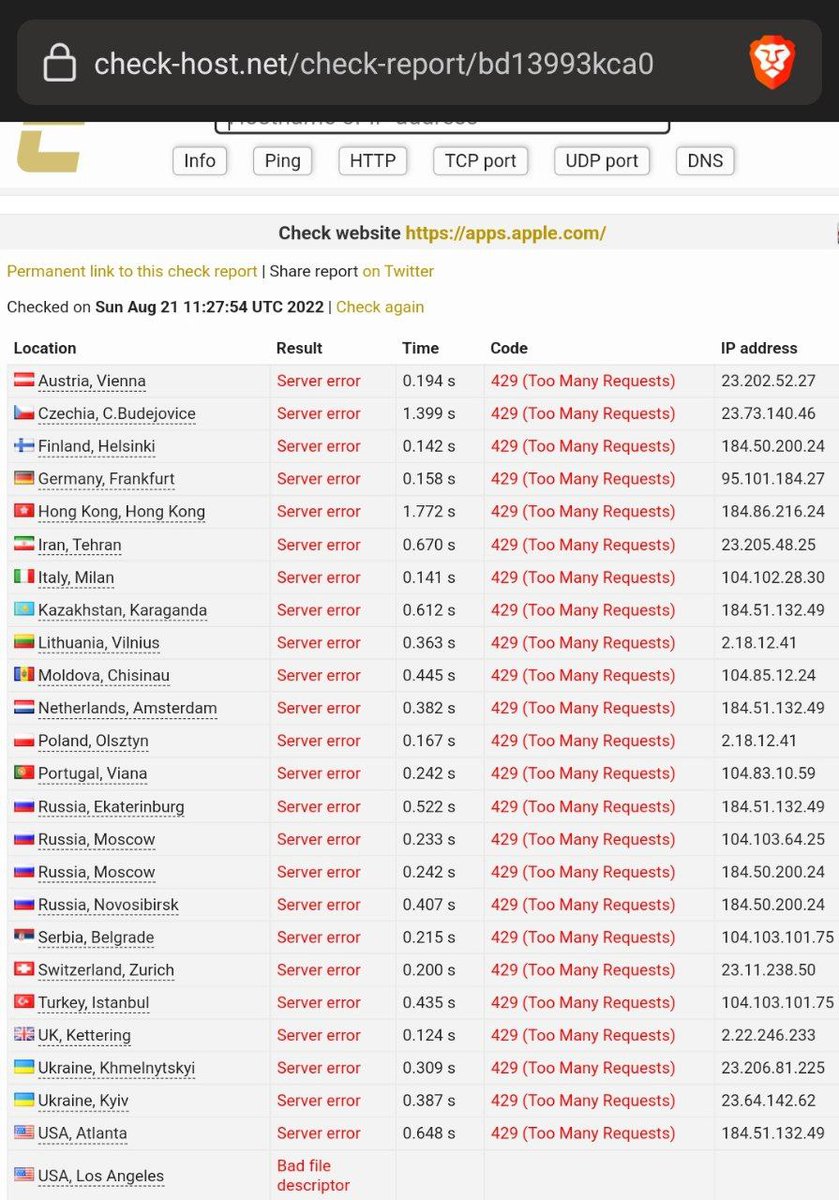This screenshot has height=1200, width=839.
Task: Click the Netherlands flag icon
Action: pos(24,708)
